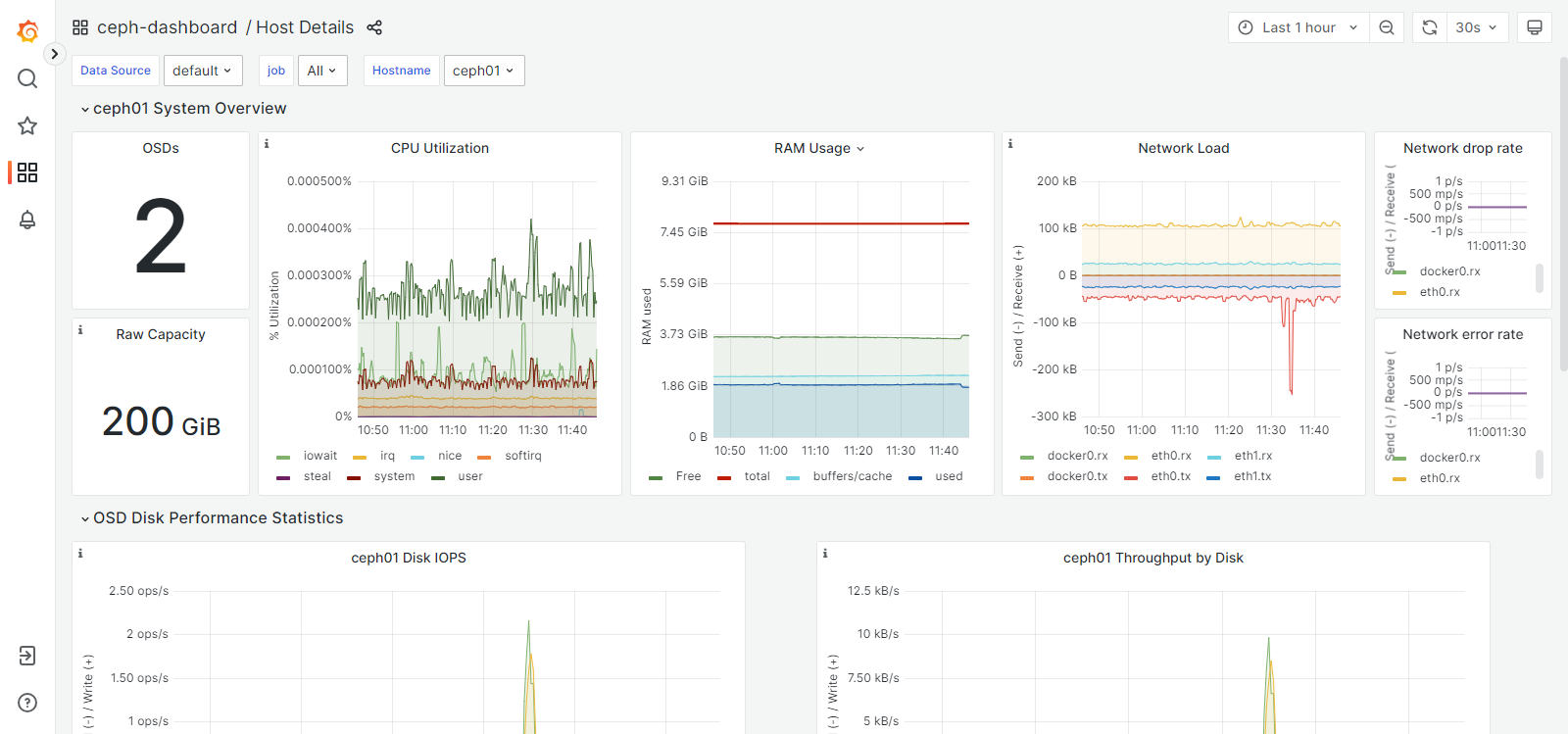Open the search icon in sidebar
This screenshot has width=1568, height=734.
coord(27,78)
